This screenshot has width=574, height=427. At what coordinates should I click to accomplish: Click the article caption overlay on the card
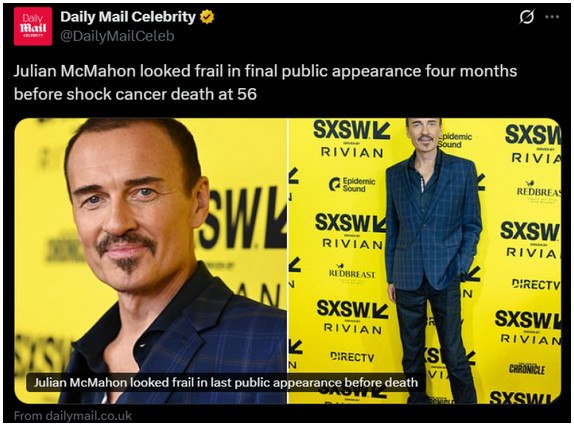[226, 382]
